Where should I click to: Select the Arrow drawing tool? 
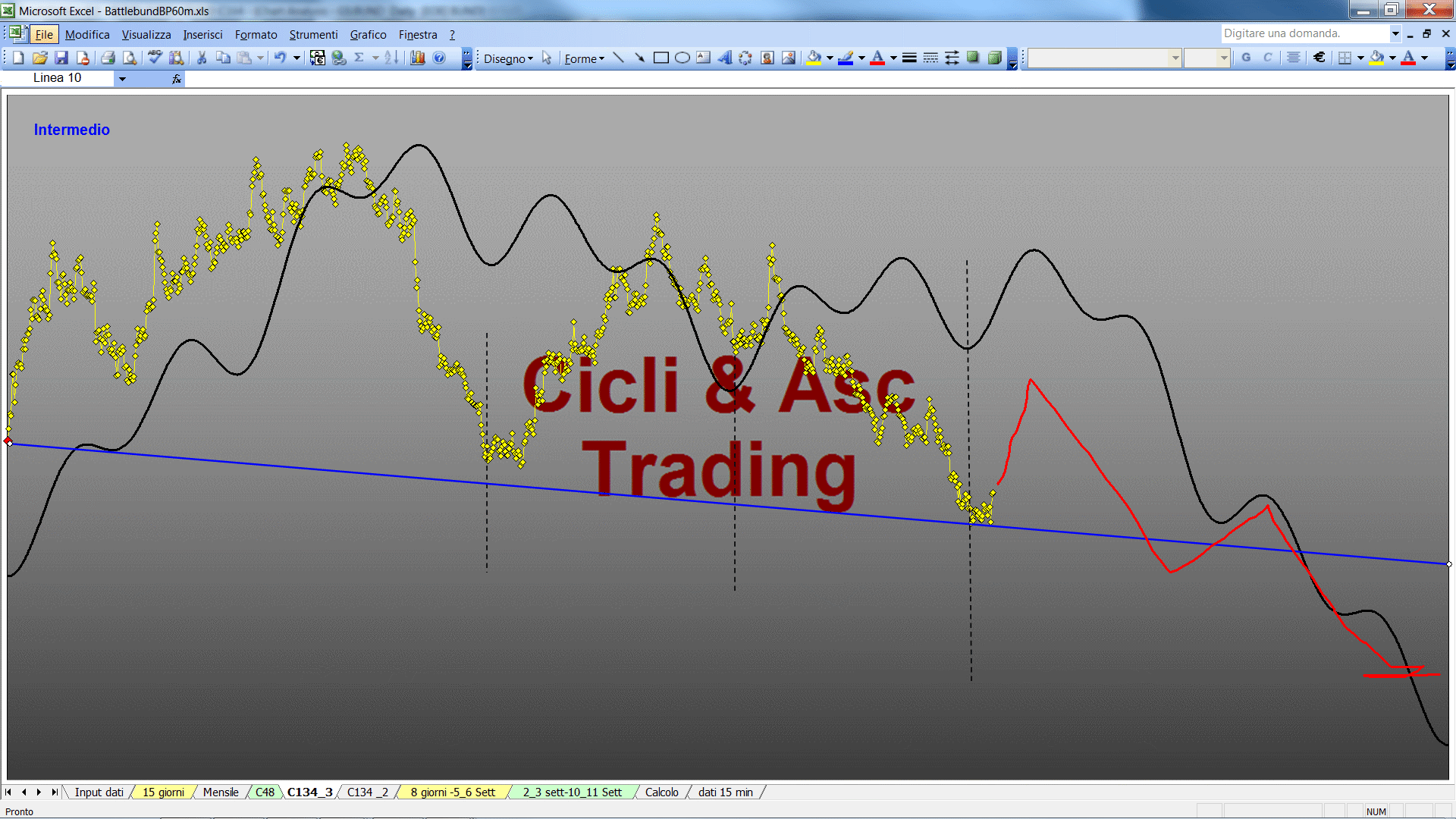click(639, 58)
